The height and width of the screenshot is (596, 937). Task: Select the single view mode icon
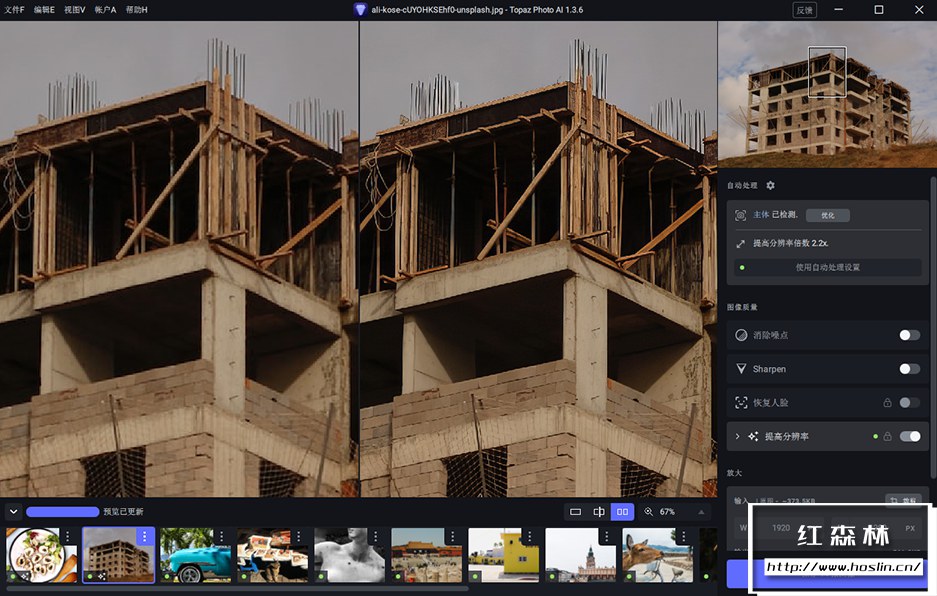(575, 512)
